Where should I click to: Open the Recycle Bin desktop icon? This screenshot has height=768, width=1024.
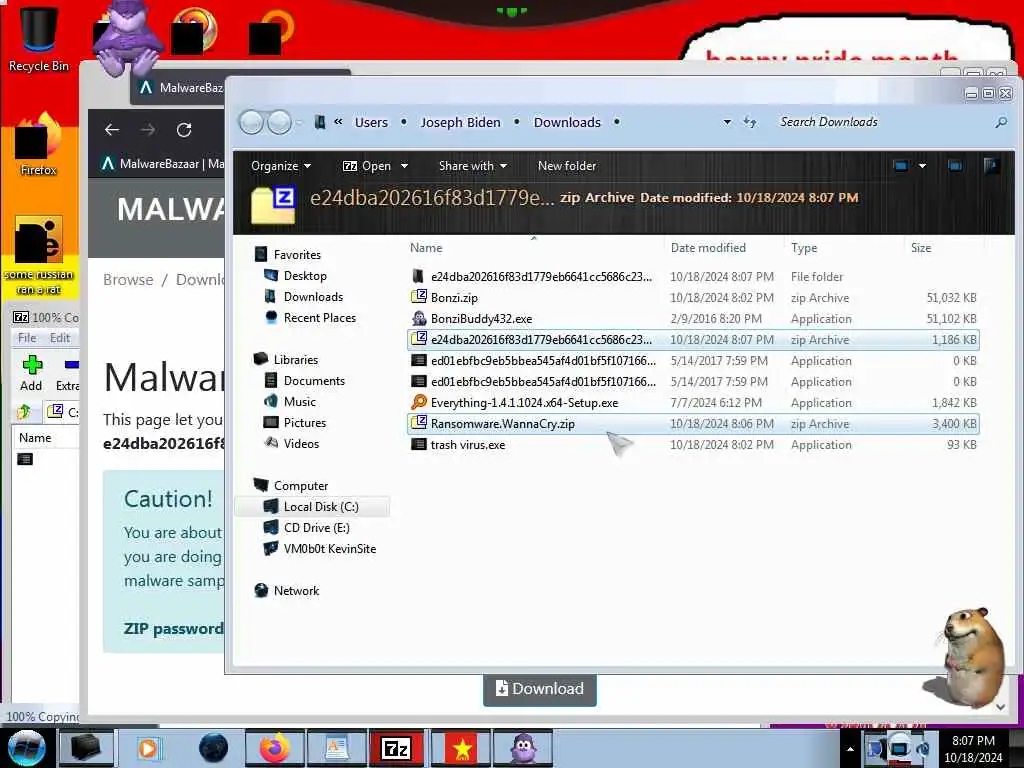tap(38, 38)
